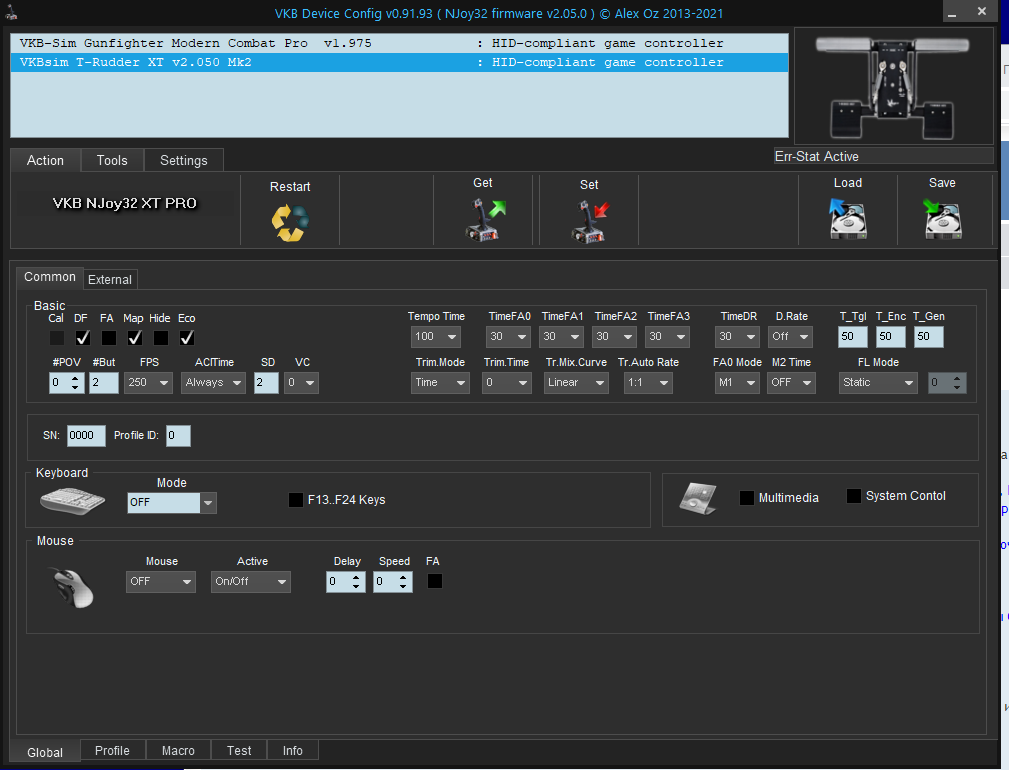The height and width of the screenshot is (770, 1009).
Task: Select the Common tab
Action: coord(50,277)
